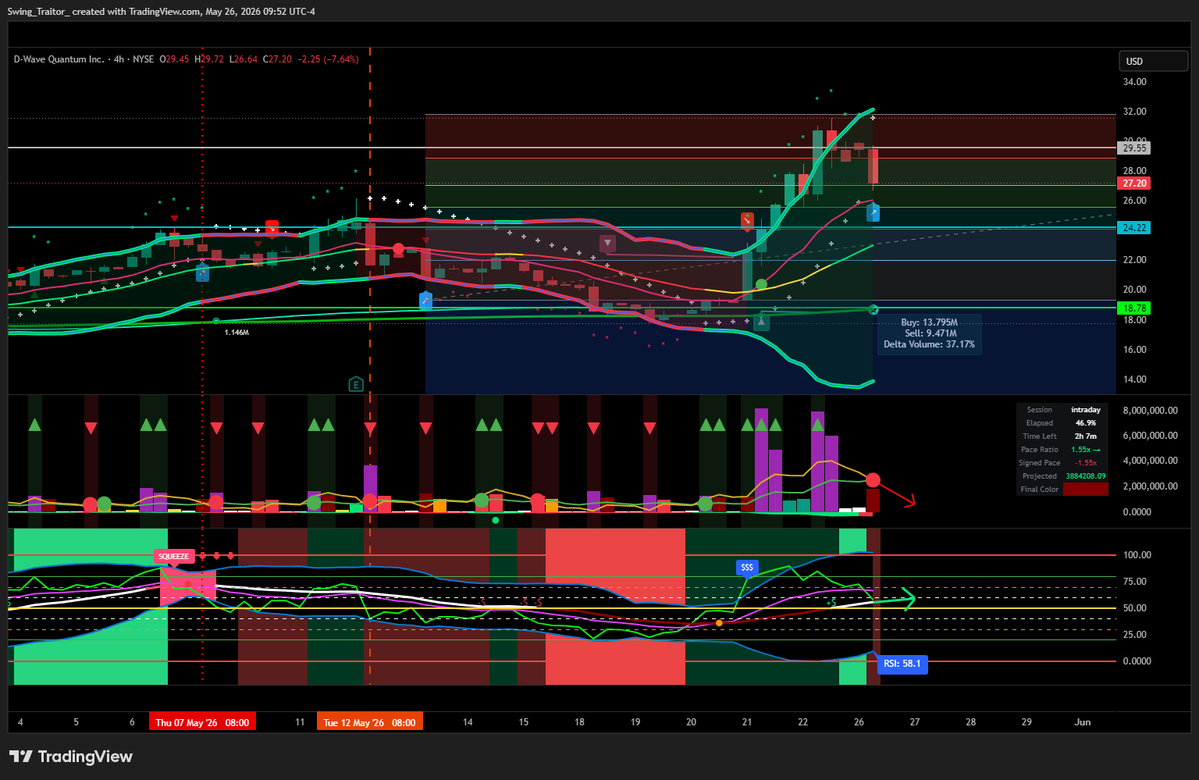Click the cyan 24.22 price level label
The width and height of the screenshot is (1199, 780).
[1134, 228]
